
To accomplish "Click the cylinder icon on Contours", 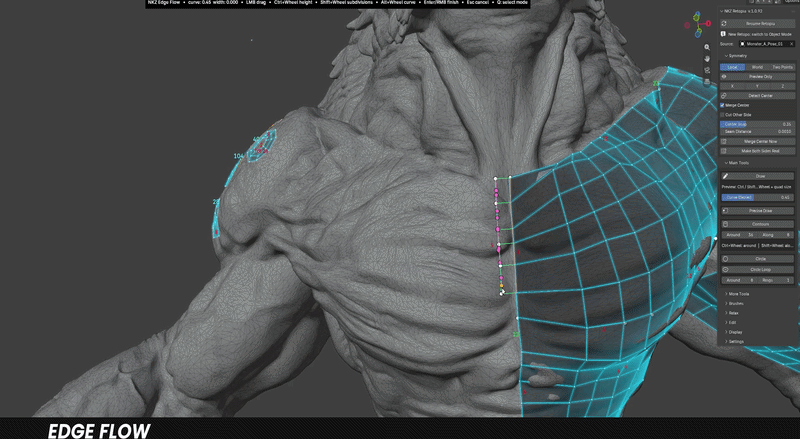I will 725,224.
